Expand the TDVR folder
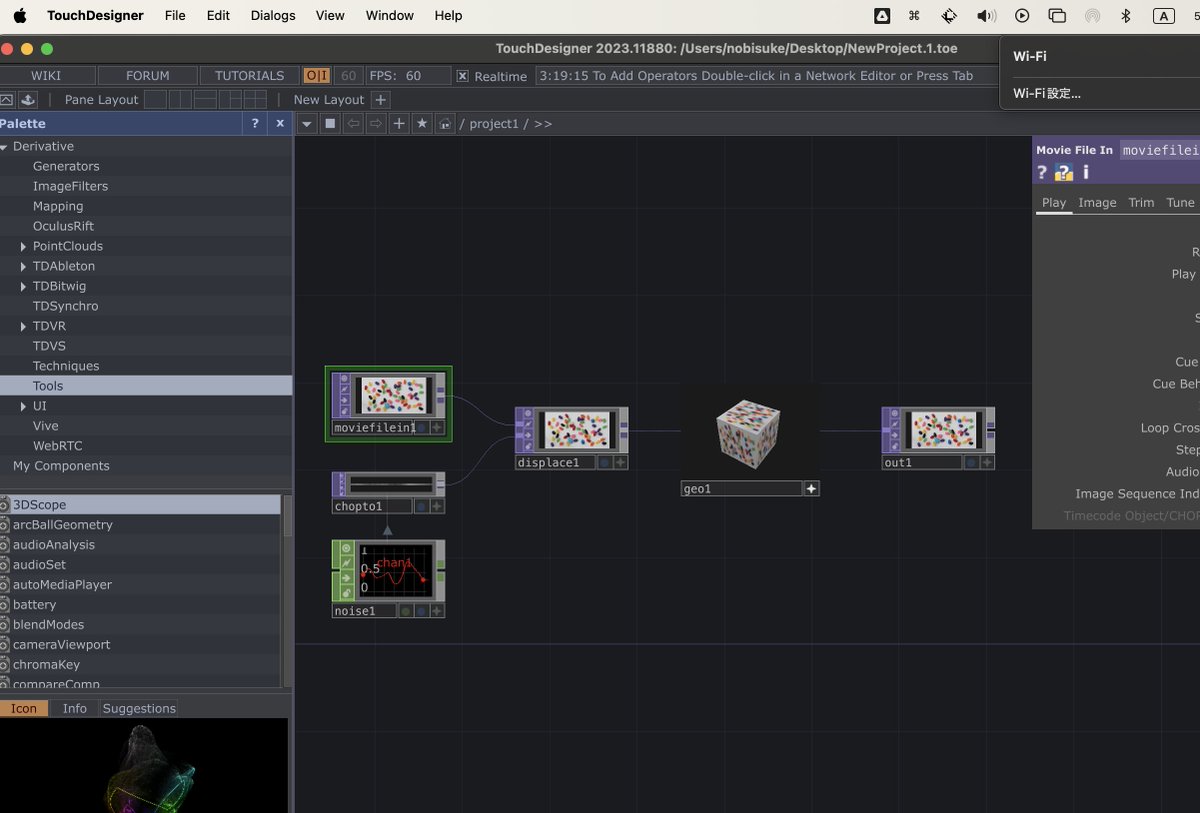Image resolution: width=1200 pixels, height=813 pixels. coord(24,326)
